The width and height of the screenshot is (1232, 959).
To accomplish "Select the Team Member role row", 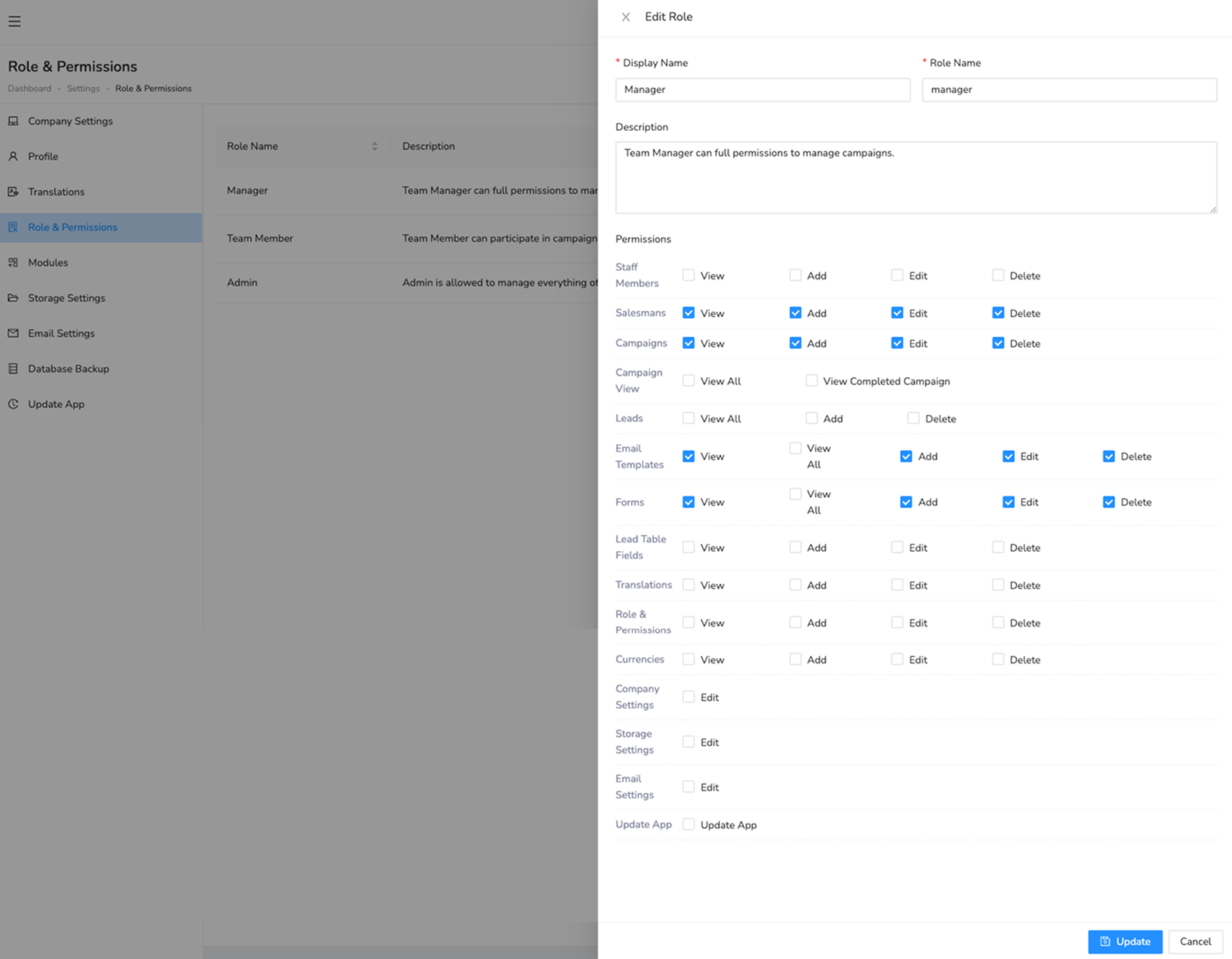I will pos(407,239).
